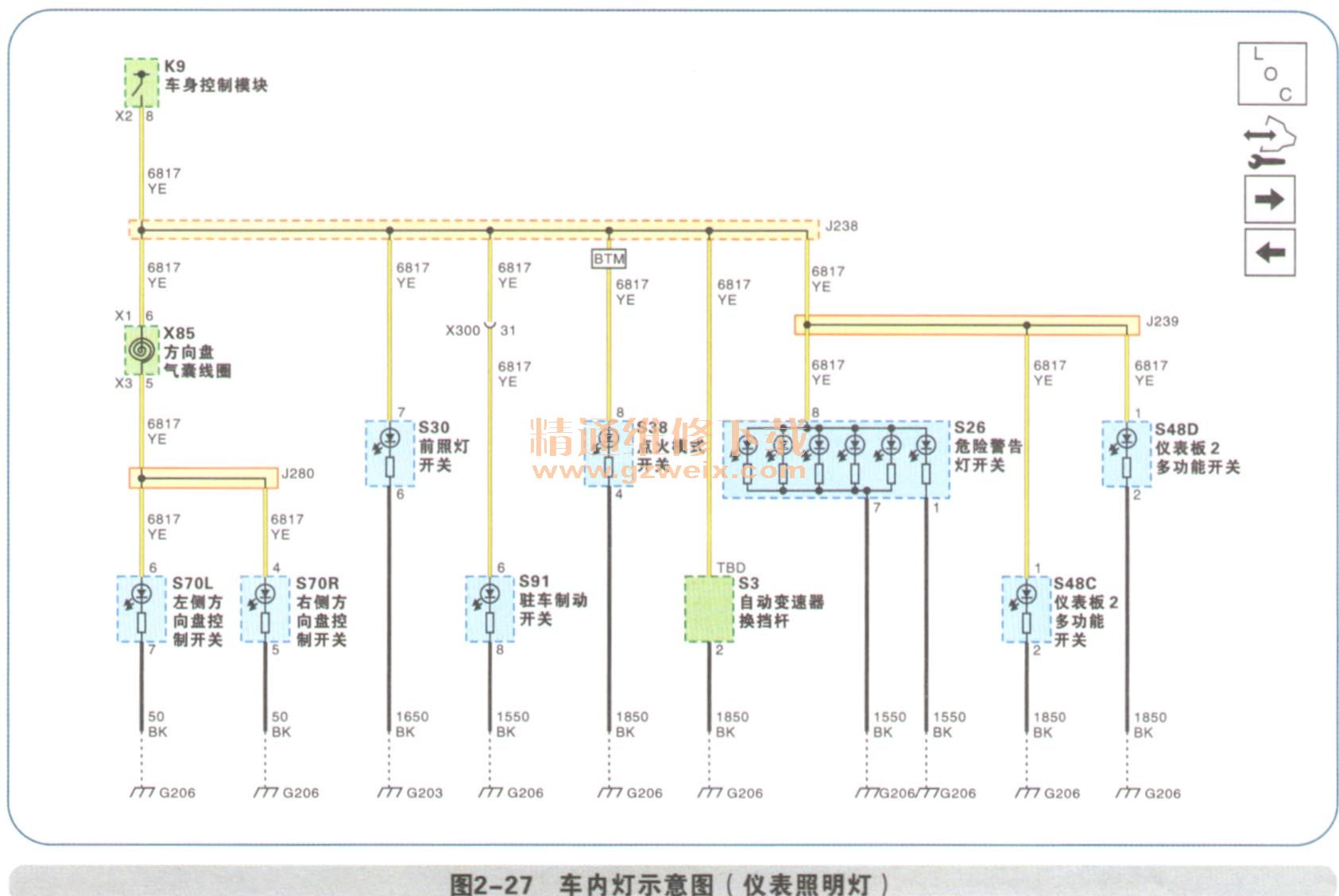Viewport: 1339px width, 896px height.
Task: Click the S91 parking brake switch symbol
Action: 490,608
